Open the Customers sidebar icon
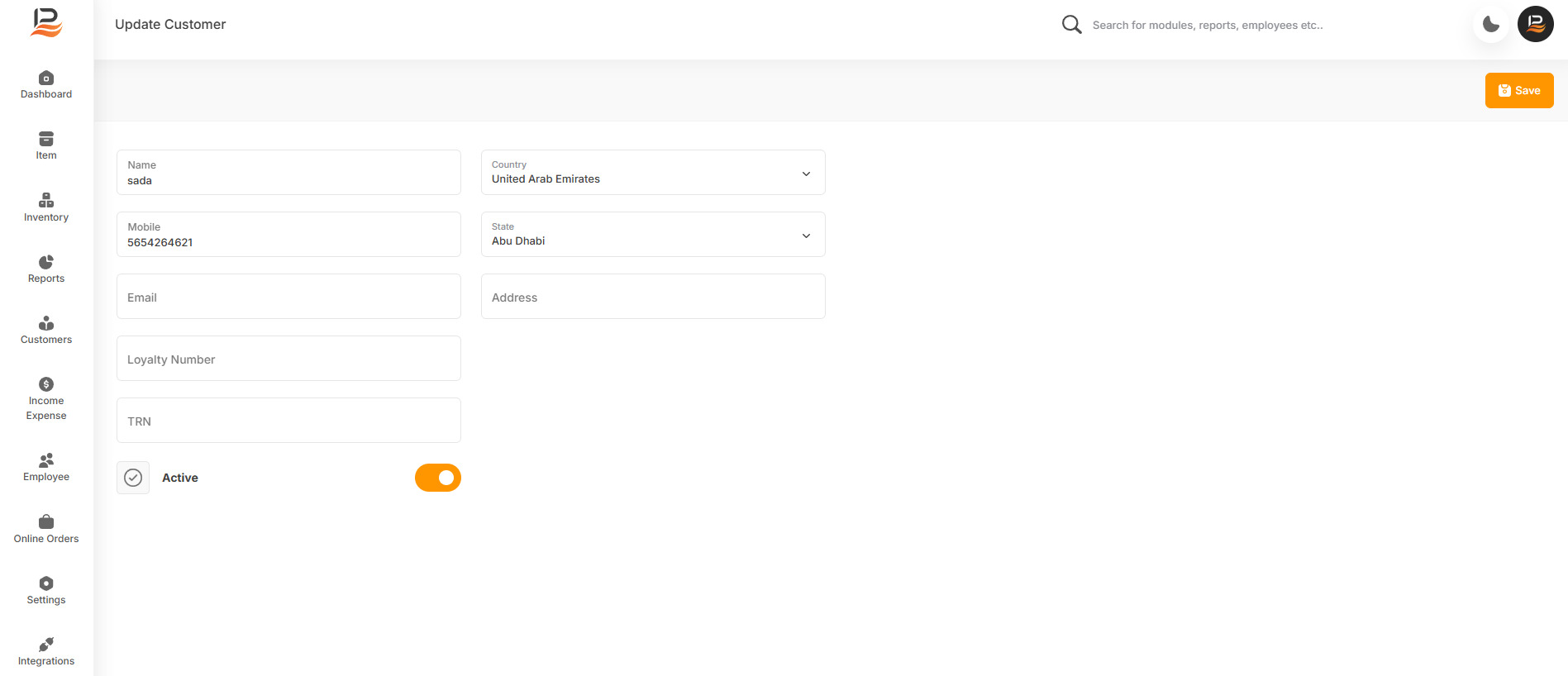Viewport: 1568px width, 676px height. coord(46,323)
